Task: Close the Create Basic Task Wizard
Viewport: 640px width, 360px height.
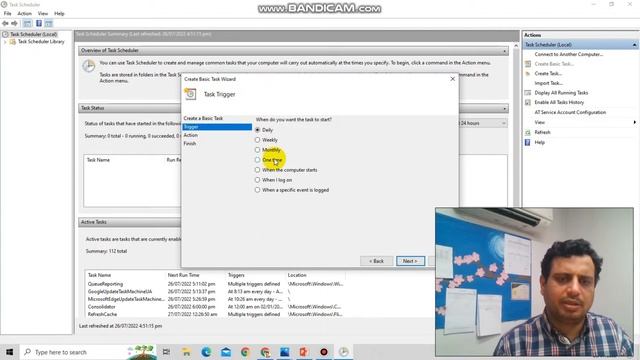Action: (452, 79)
